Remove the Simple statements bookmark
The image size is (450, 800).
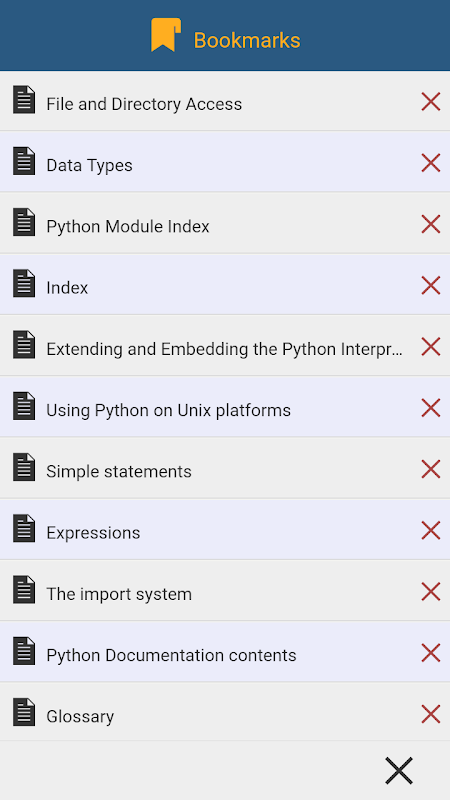pyautogui.click(x=431, y=469)
